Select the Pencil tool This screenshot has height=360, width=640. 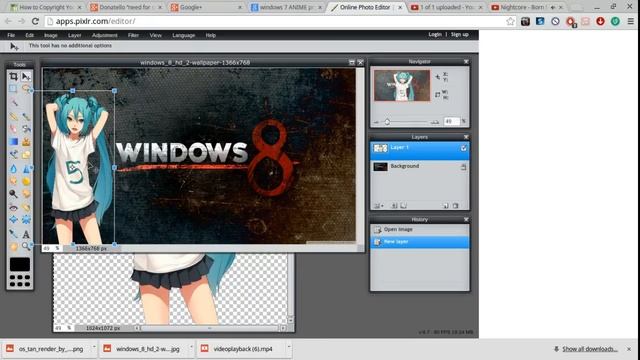(13, 116)
